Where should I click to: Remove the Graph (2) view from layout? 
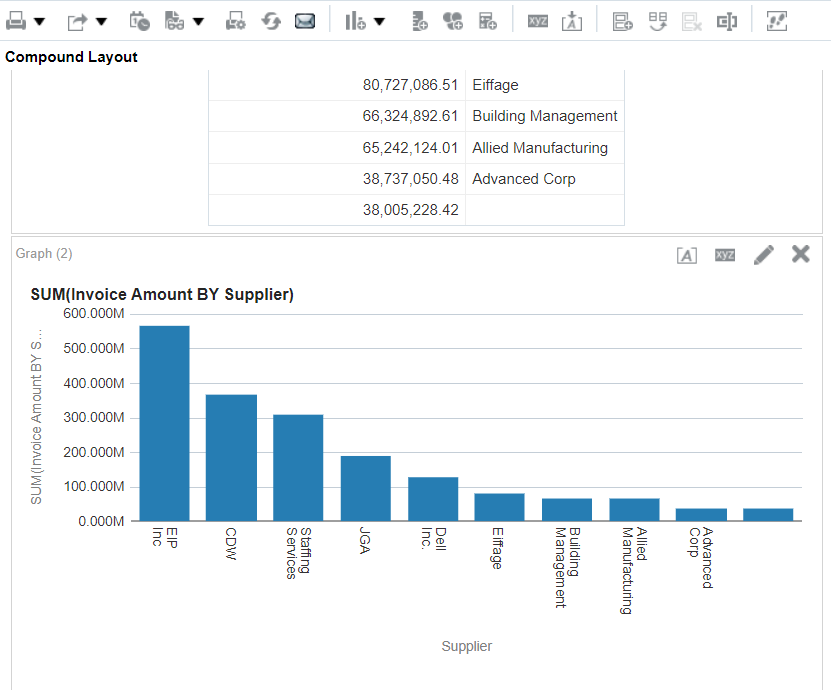pyautogui.click(x=801, y=254)
